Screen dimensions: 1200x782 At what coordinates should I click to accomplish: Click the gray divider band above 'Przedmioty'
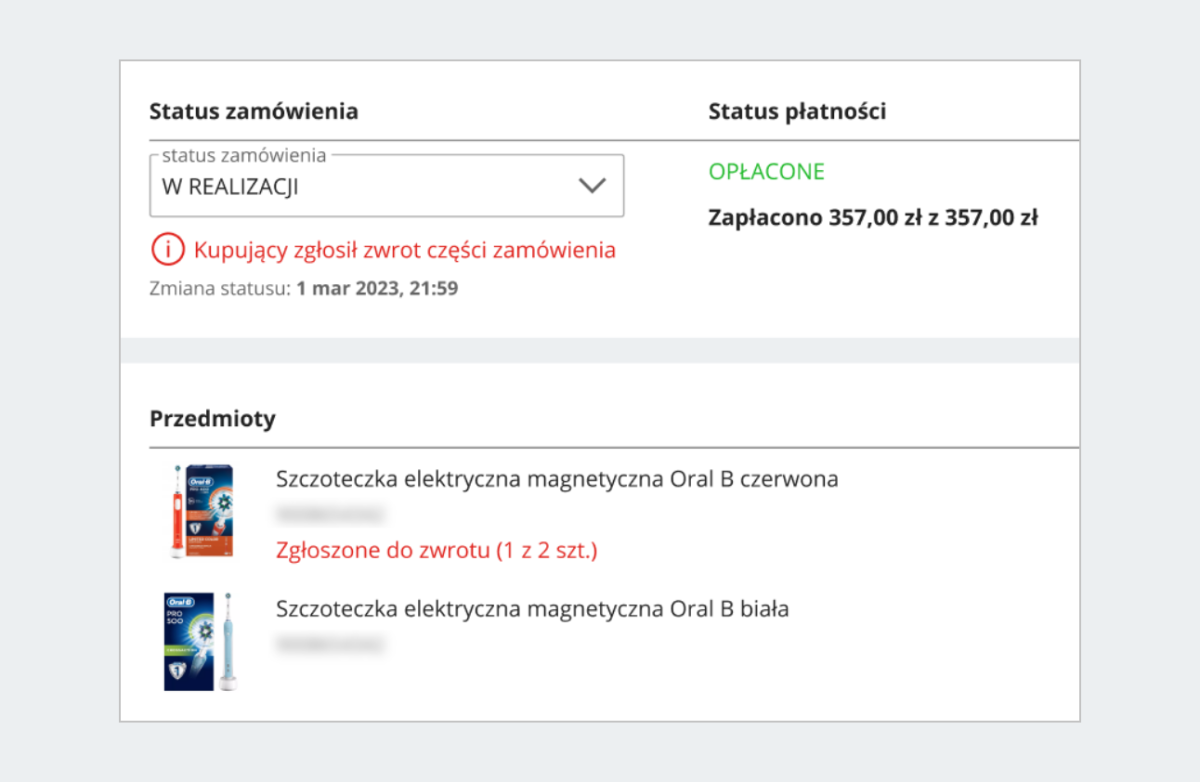pyautogui.click(x=600, y=350)
